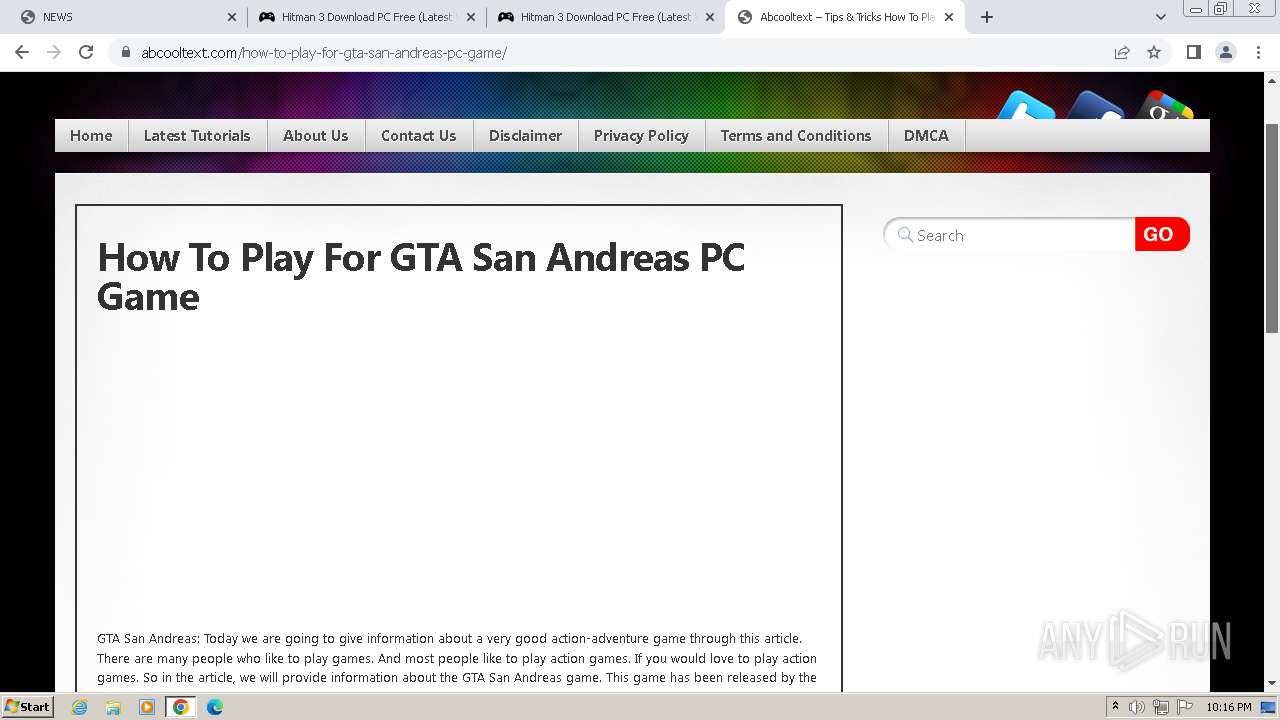This screenshot has width=1280, height=720.
Task: Close the NEWS tab
Action: pyautogui.click(x=232, y=17)
